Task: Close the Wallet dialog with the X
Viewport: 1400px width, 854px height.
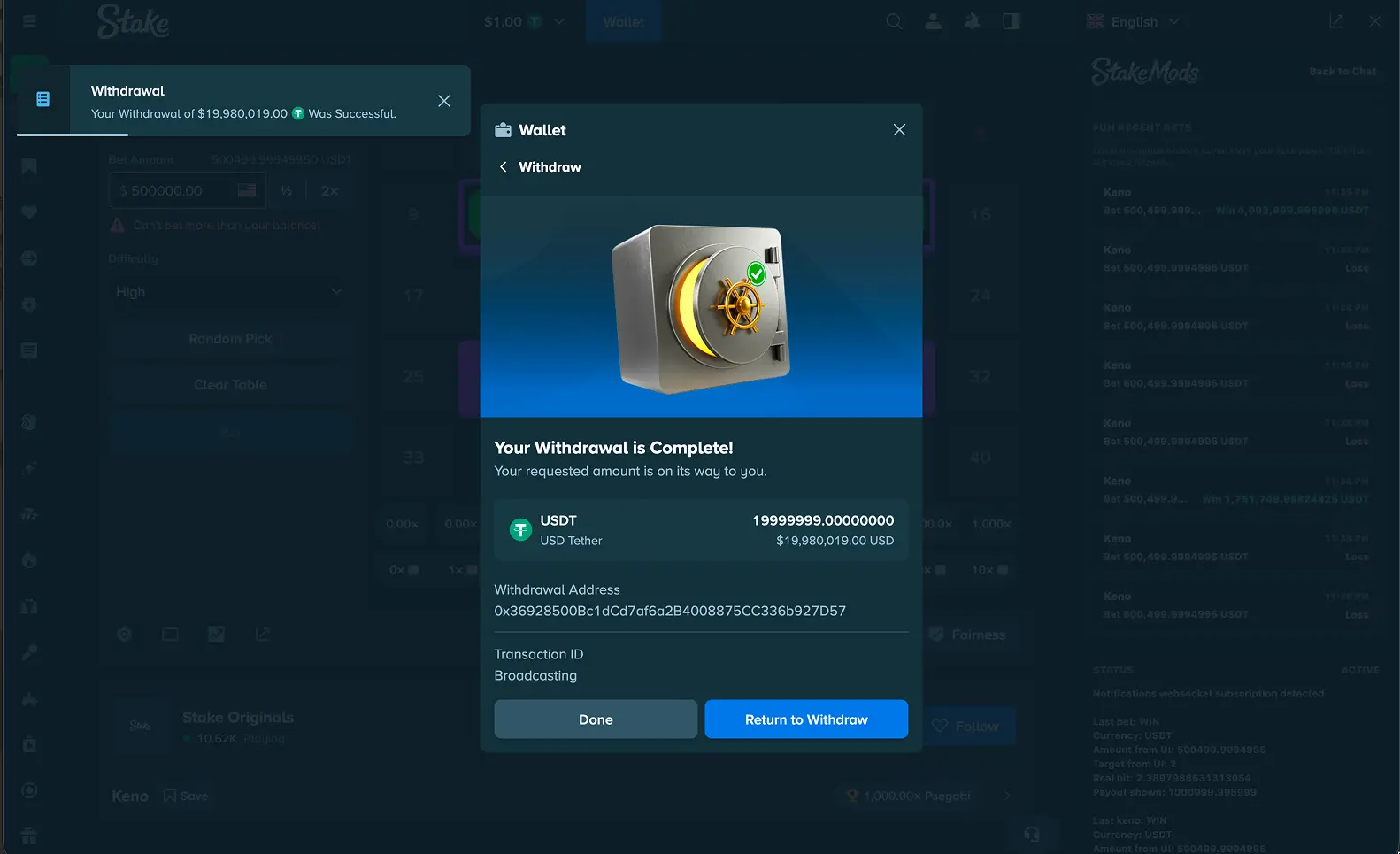Action: click(x=899, y=130)
